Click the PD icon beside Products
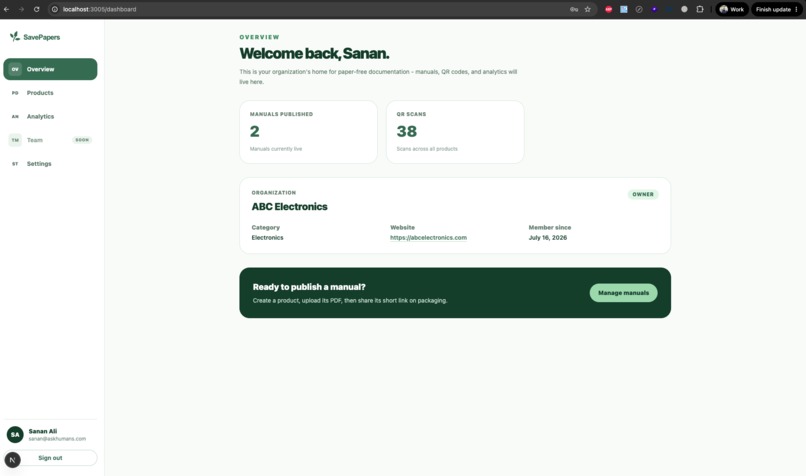 click(15, 93)
